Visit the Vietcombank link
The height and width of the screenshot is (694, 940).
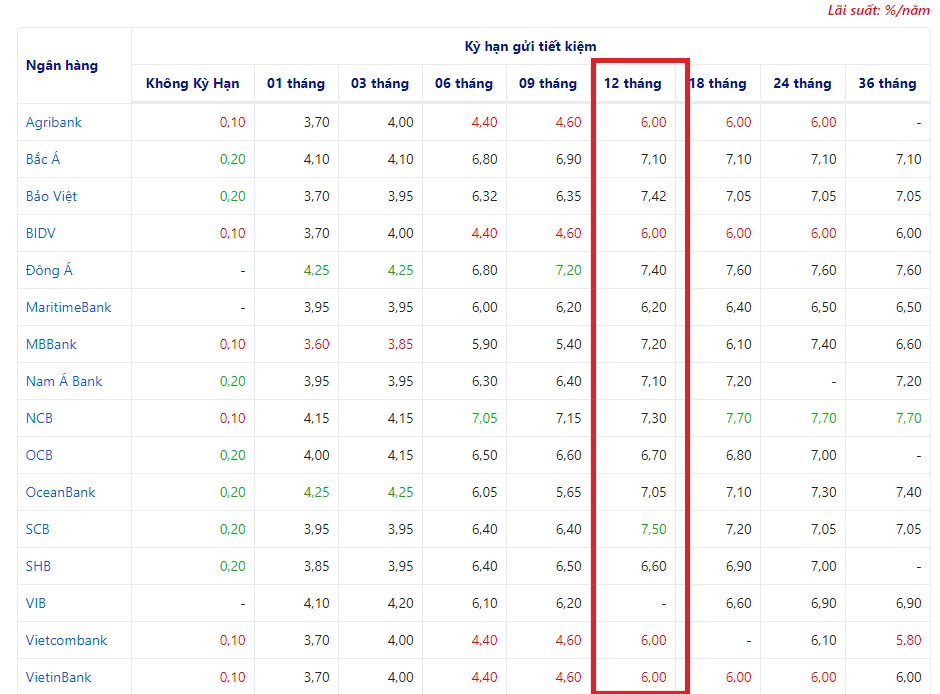66,641
